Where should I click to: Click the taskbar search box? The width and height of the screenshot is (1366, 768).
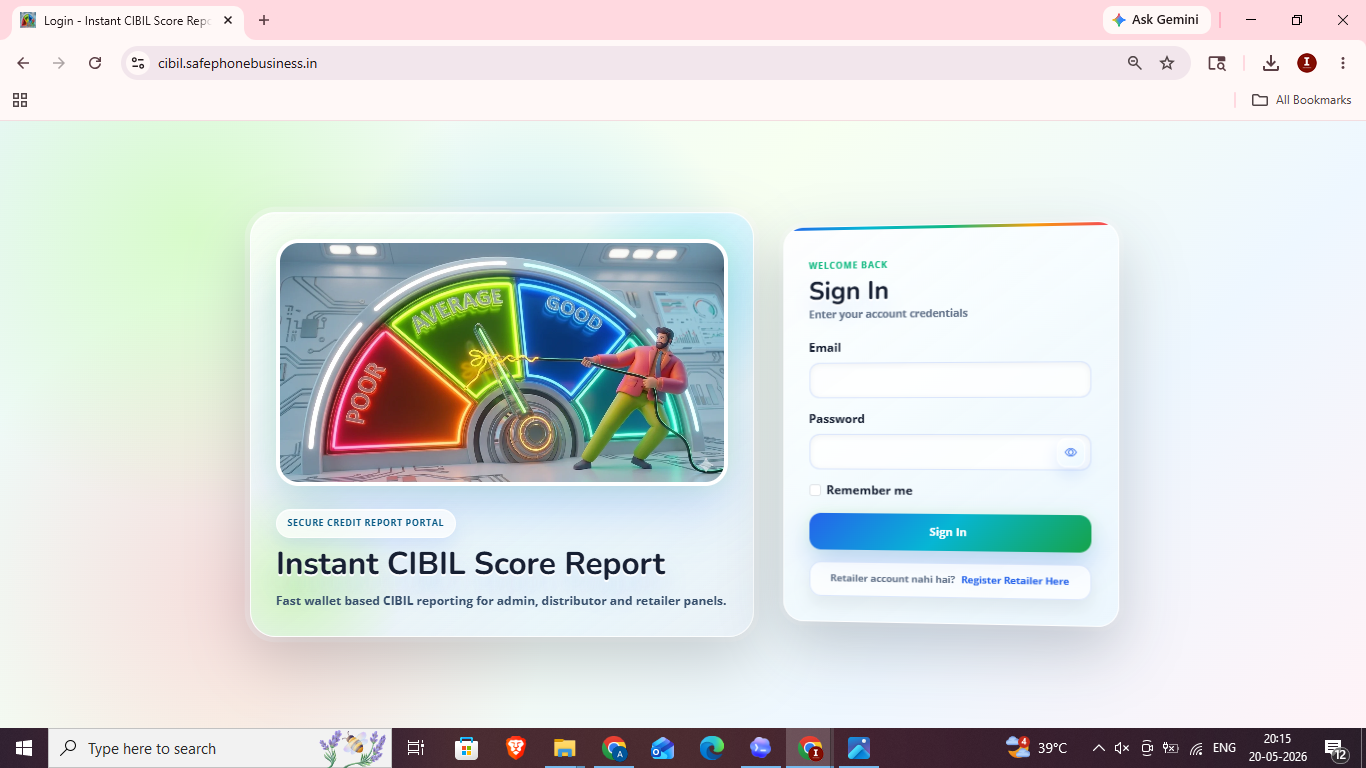tap(220, 748)
